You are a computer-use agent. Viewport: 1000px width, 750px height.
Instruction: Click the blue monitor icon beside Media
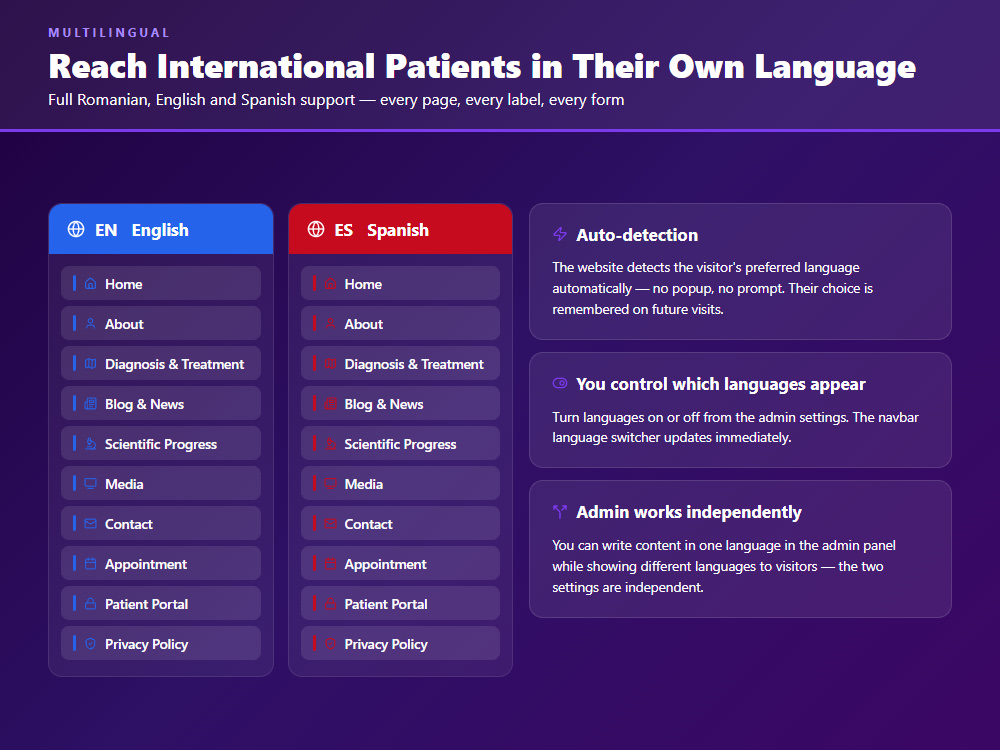click(91, 483)
